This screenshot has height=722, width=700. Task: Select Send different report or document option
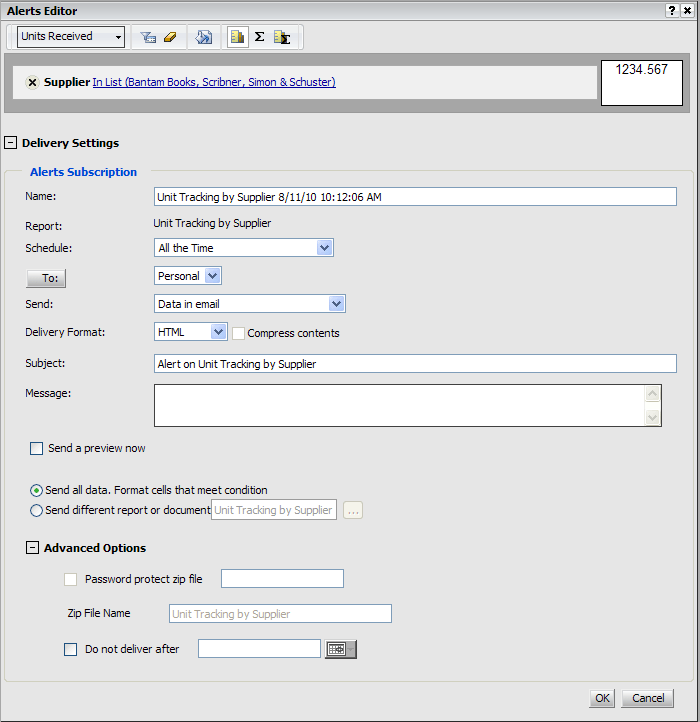37,510
